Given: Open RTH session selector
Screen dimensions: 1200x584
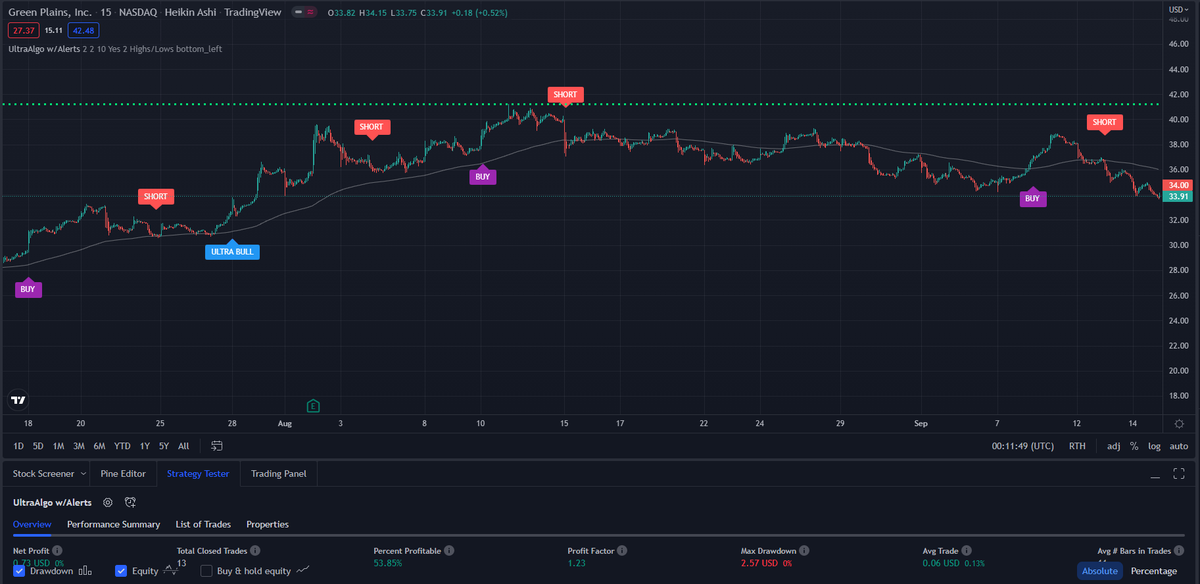Looking at the screenshot, I should click(1077, 446).
